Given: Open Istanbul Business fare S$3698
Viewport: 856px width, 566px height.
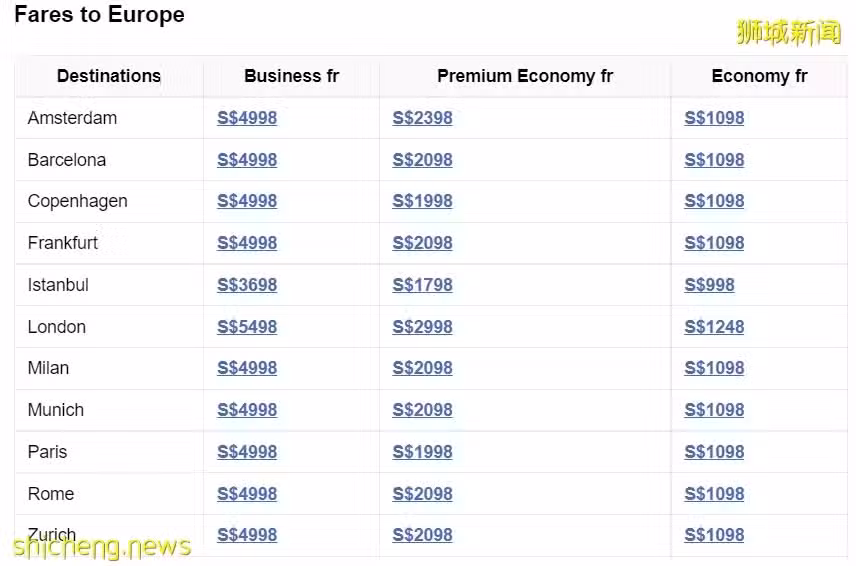Looking at the screenshot, I should (x=247, y=285).
